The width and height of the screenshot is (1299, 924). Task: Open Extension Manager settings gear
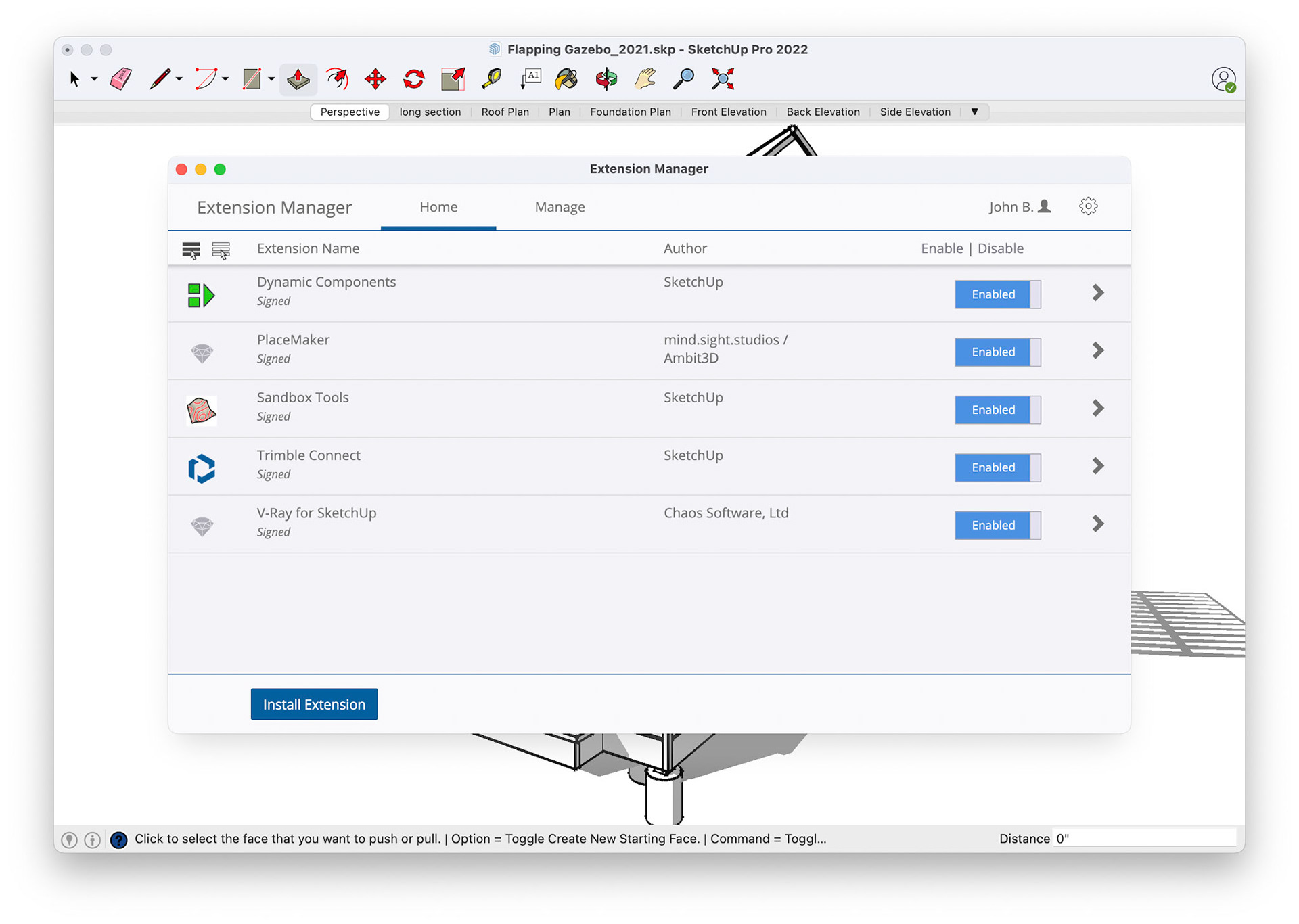tap(1088, 206)
